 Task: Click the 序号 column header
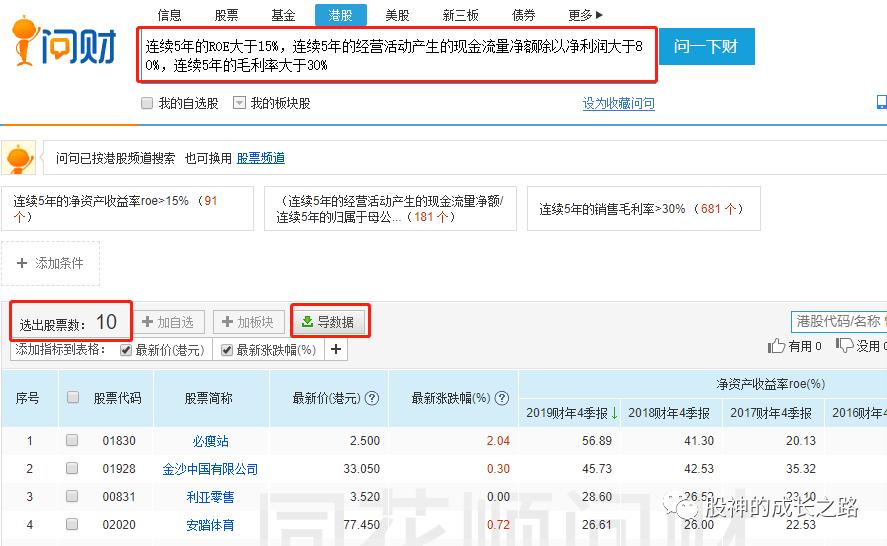click(x=28, y=398)
